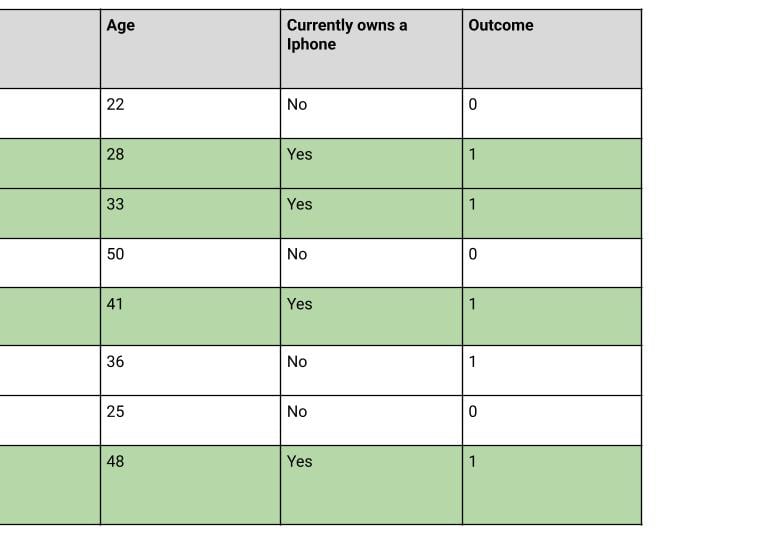Click 'Yes' in the age 33 row
768x540 pixels.
pos(299,204)
